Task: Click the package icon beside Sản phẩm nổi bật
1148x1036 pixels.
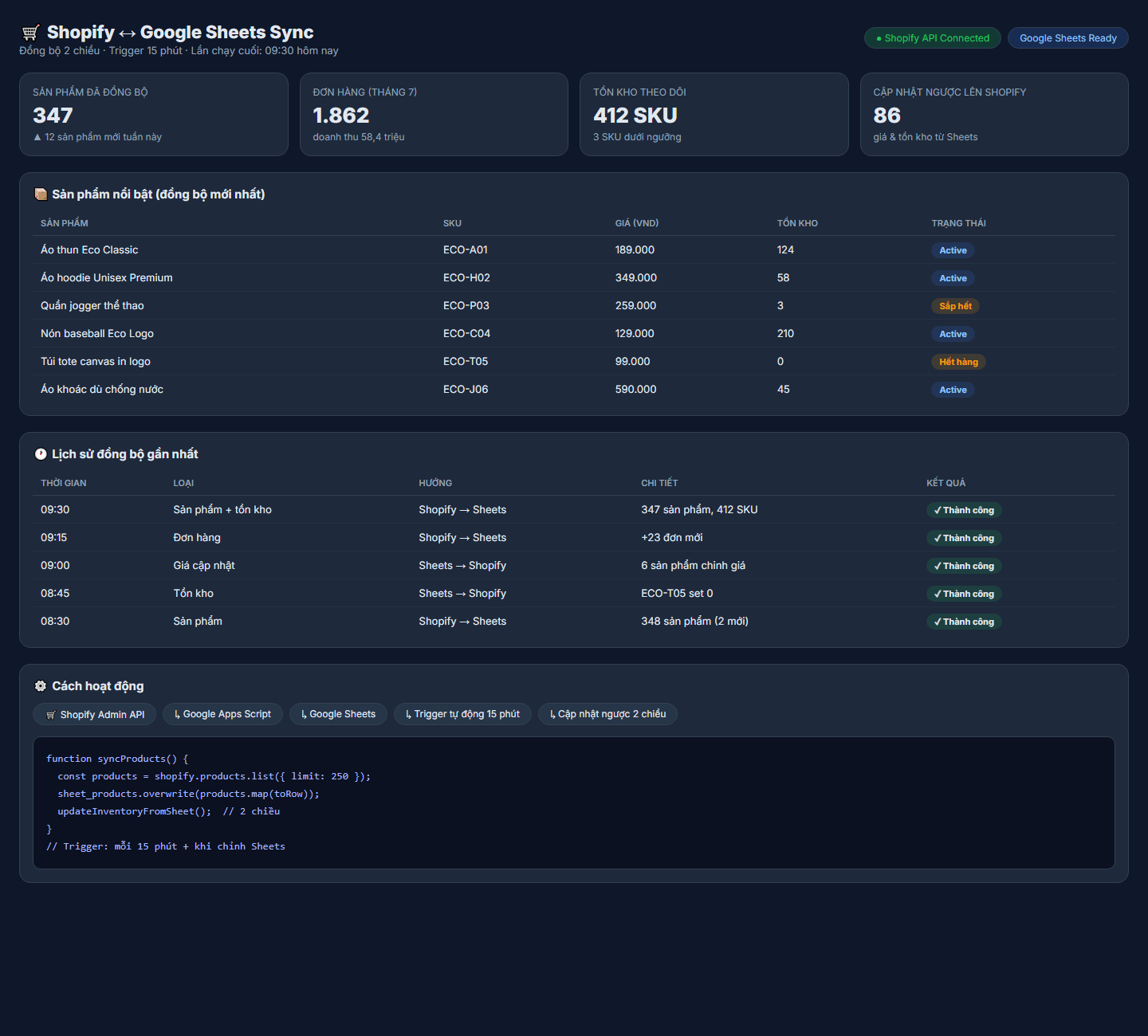Action: (41, 194)
